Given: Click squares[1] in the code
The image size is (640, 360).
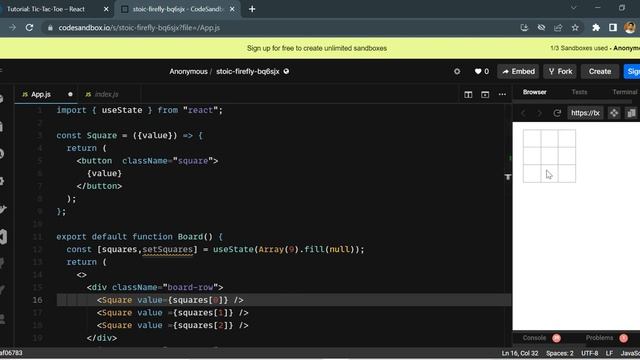Looking at the screenshot, I should point(203,313).
